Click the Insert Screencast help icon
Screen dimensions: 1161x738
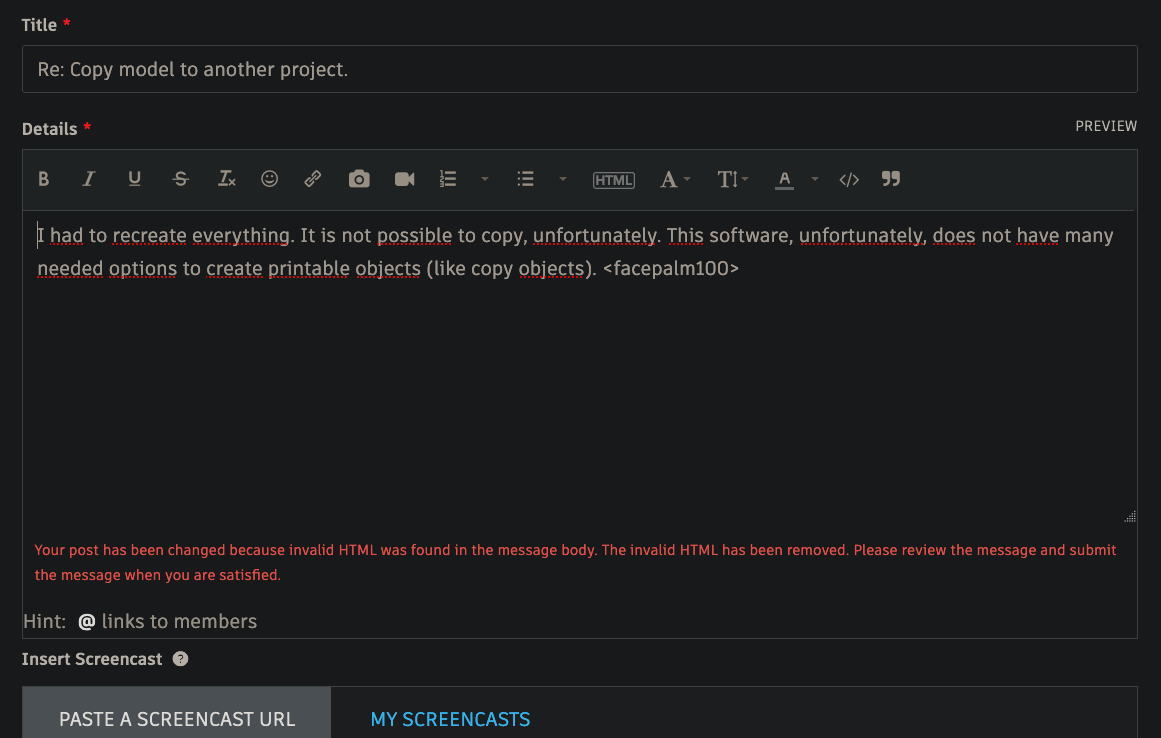click(180, 658)
